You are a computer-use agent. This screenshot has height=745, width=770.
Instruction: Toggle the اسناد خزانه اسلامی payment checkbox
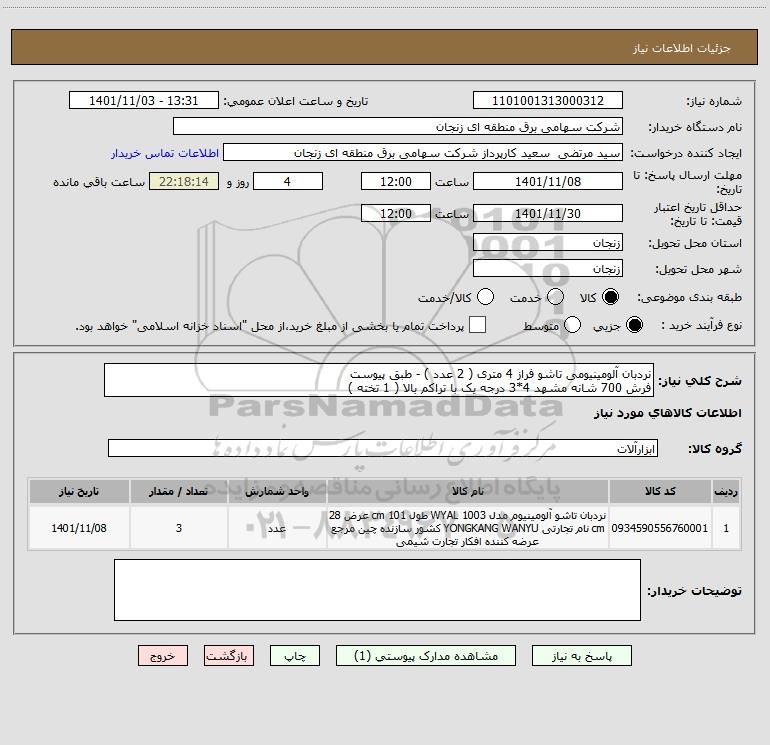[477, 325]
